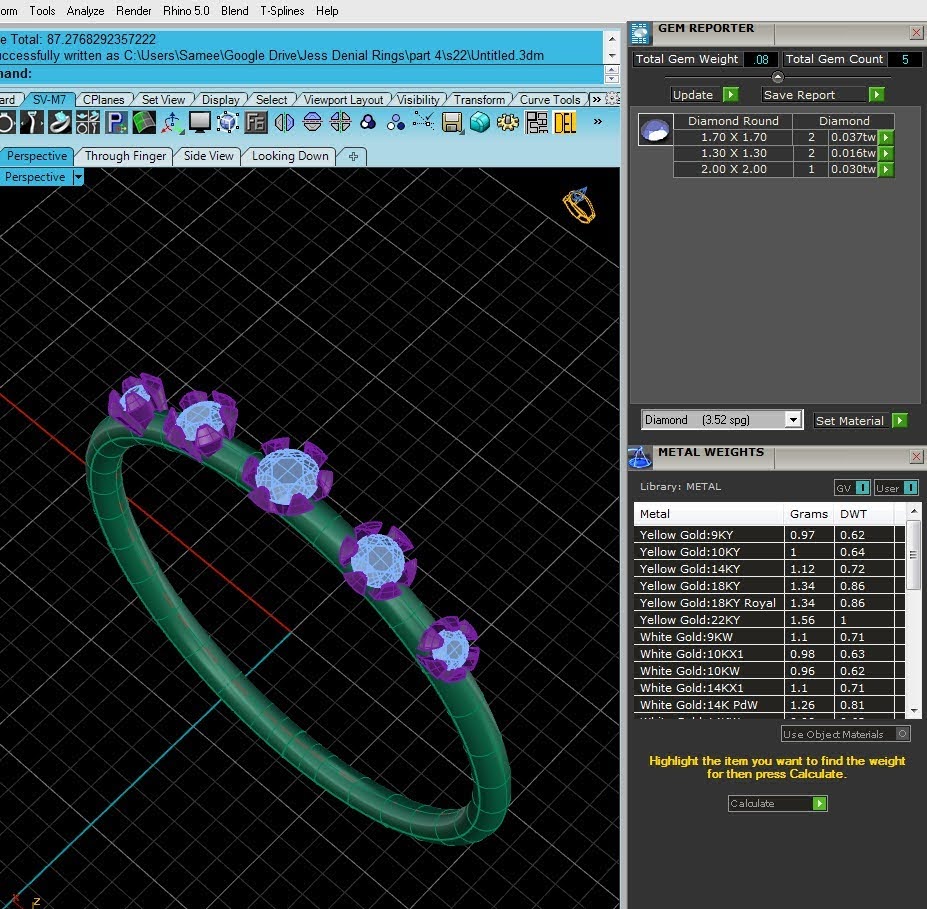Click the diamond gem thumbnail in Gem Reporter
This screenshot has height=909, width=927.
pyautogui.click(x=655, y=129)
